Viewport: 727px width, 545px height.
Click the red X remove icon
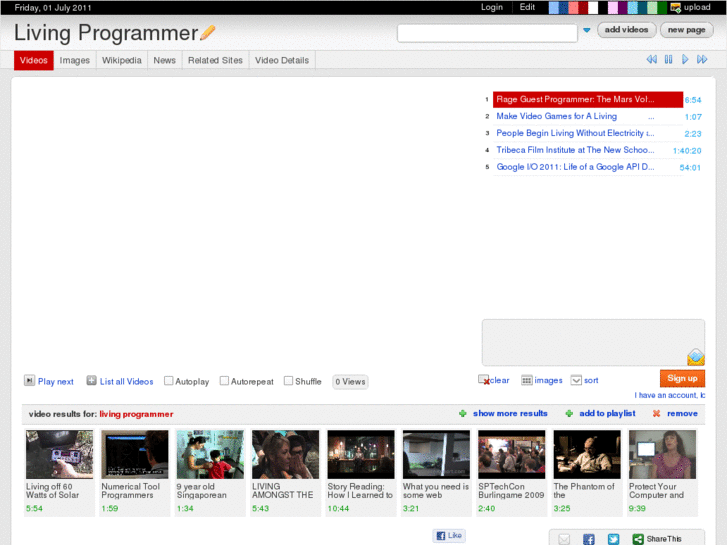click(x=656, y=413)
